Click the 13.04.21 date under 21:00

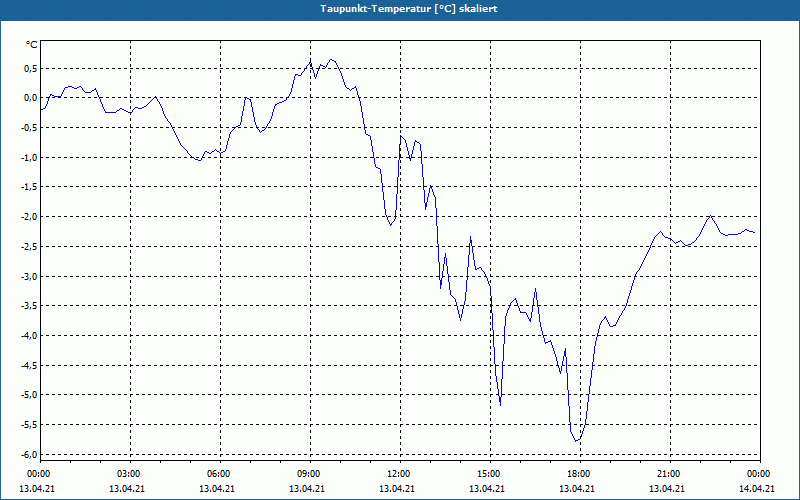[667, 489]
